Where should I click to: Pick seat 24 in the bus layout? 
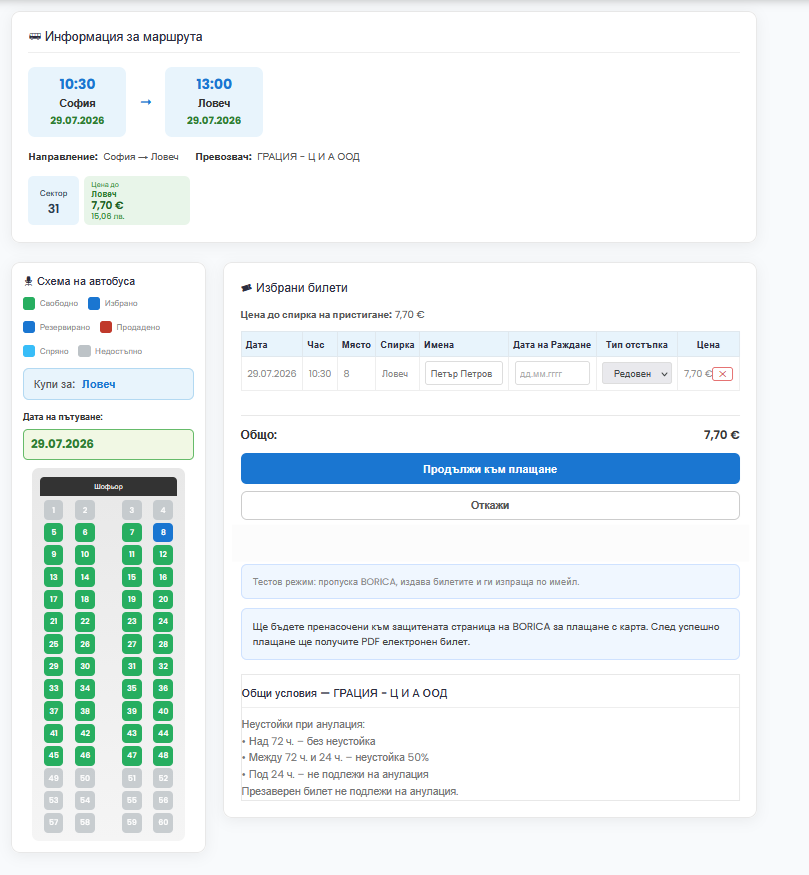(163, 622)
